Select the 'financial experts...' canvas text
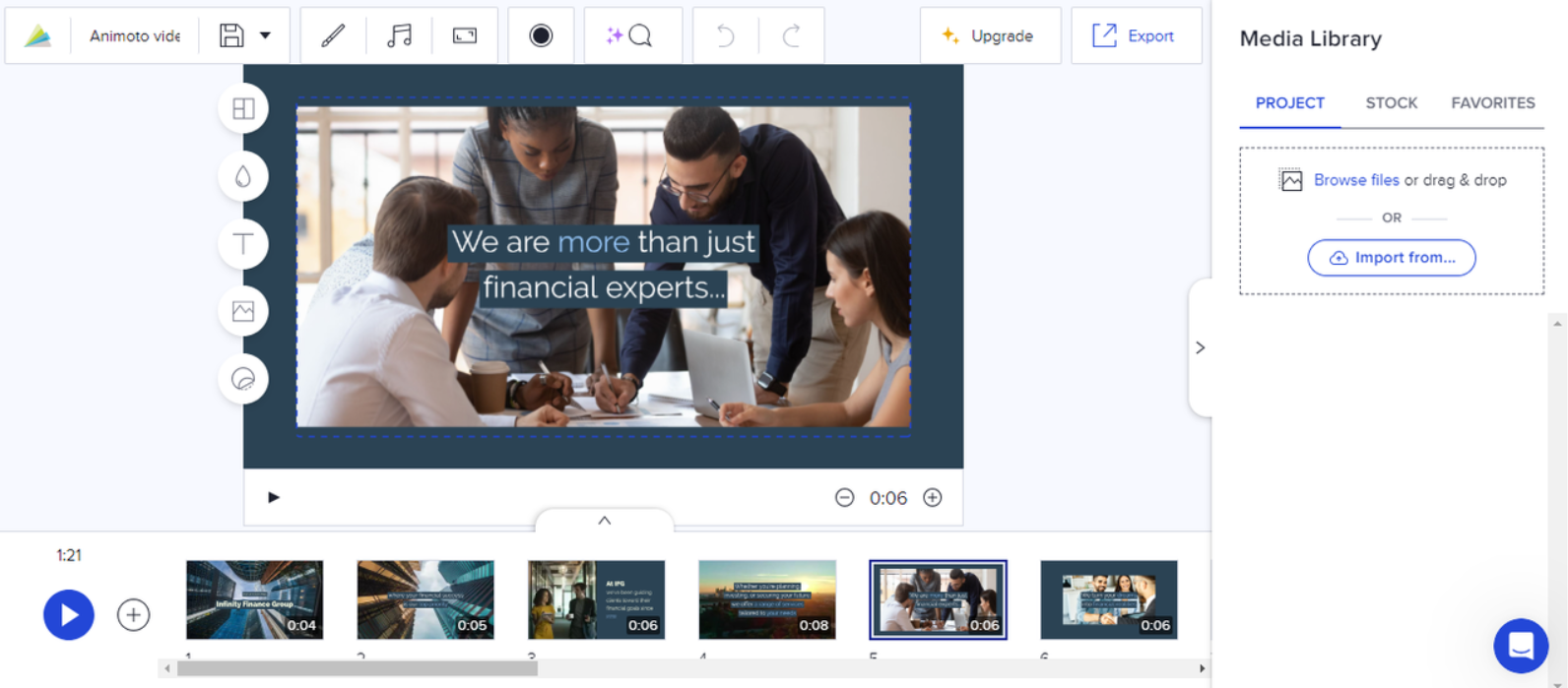Screen dimensions: 1568x688 [x=604, y=287]
